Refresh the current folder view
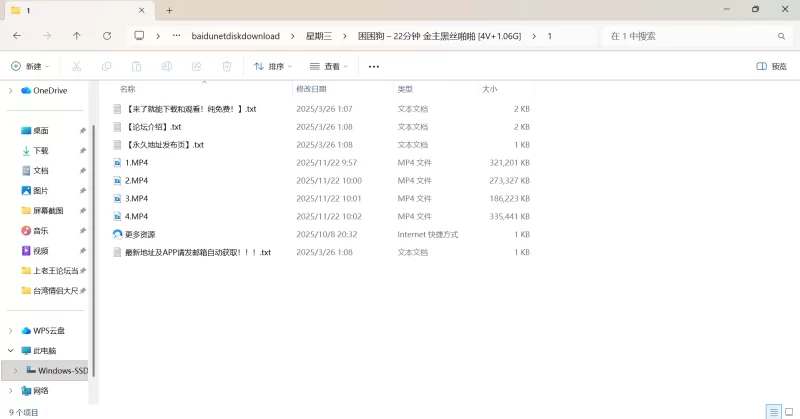This screenshot has height=419, width=800. 107,36
